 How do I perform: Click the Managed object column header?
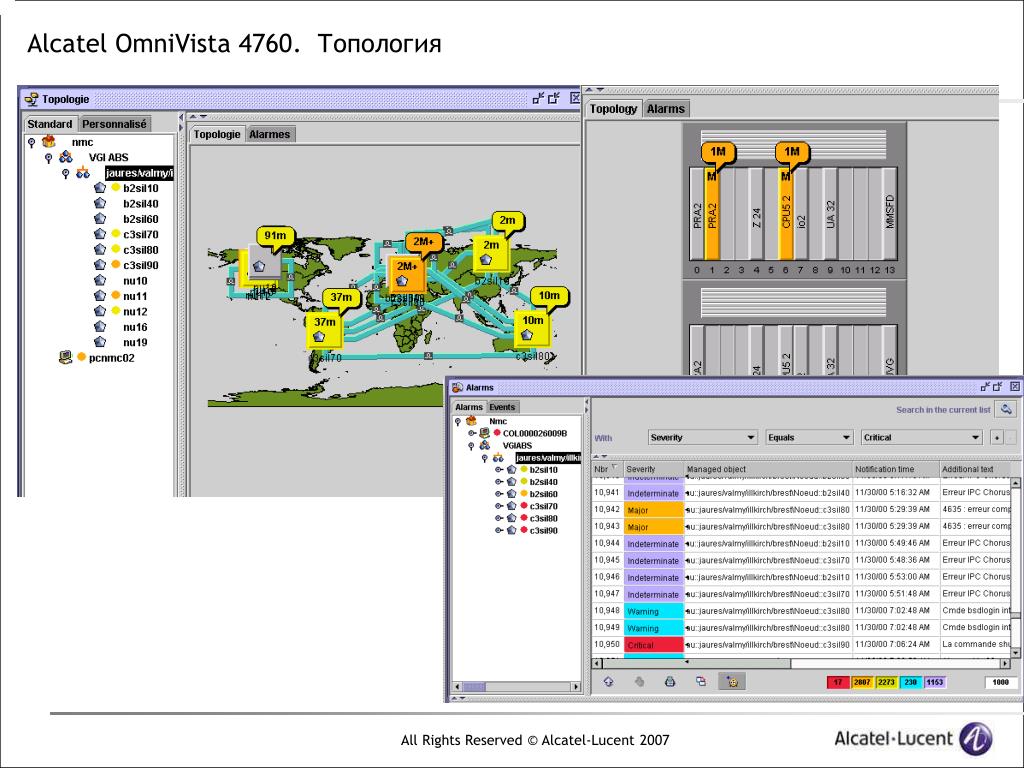point(768,469)
